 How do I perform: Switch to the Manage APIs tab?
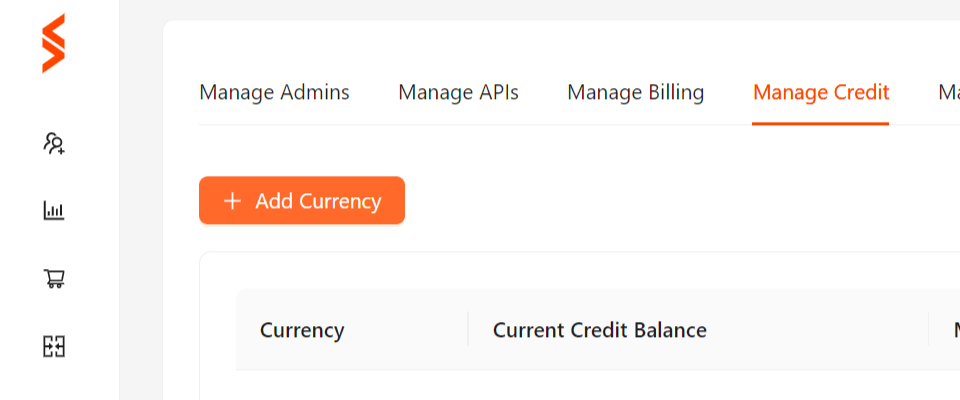tap(459, 92)
